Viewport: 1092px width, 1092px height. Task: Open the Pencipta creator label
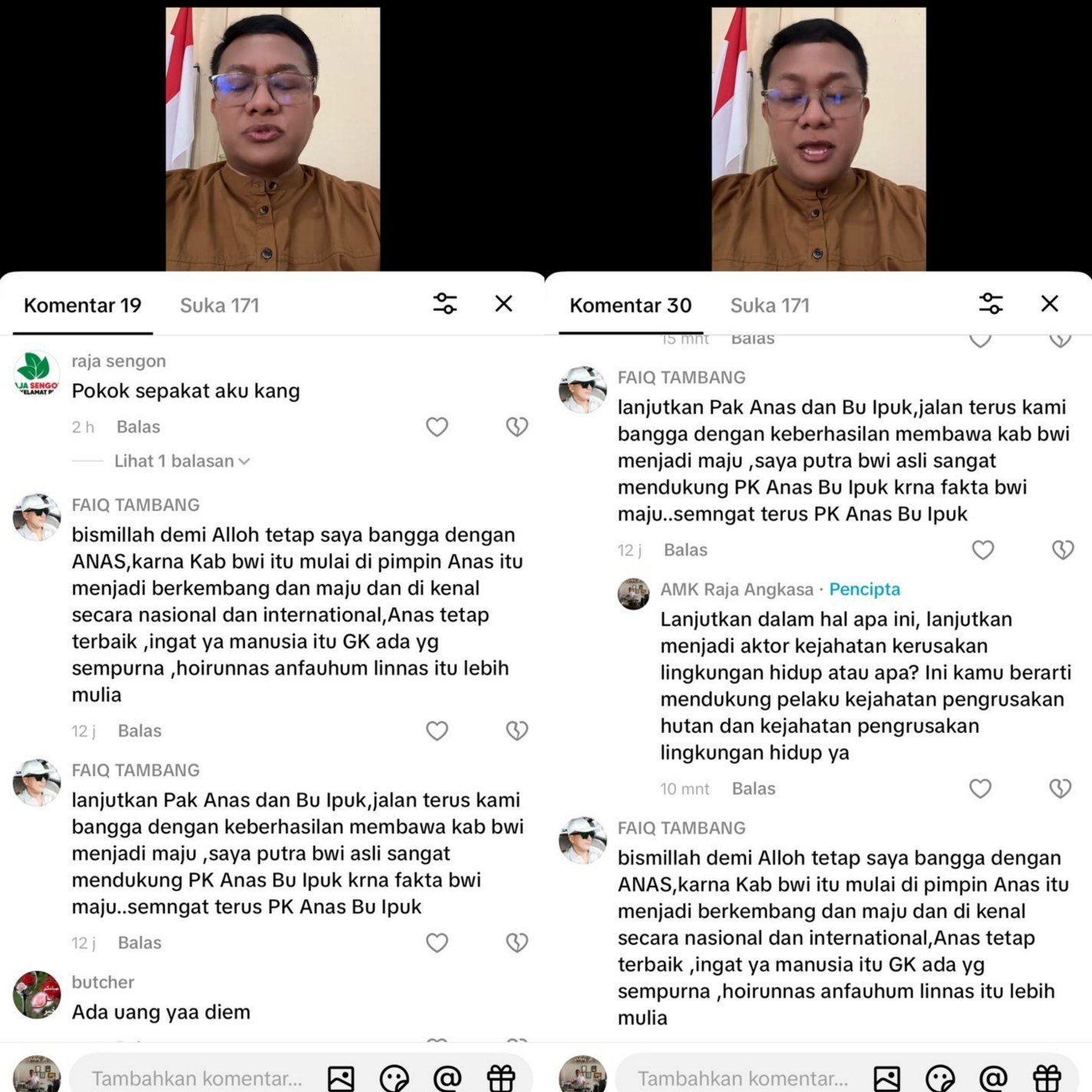(865, 589)
